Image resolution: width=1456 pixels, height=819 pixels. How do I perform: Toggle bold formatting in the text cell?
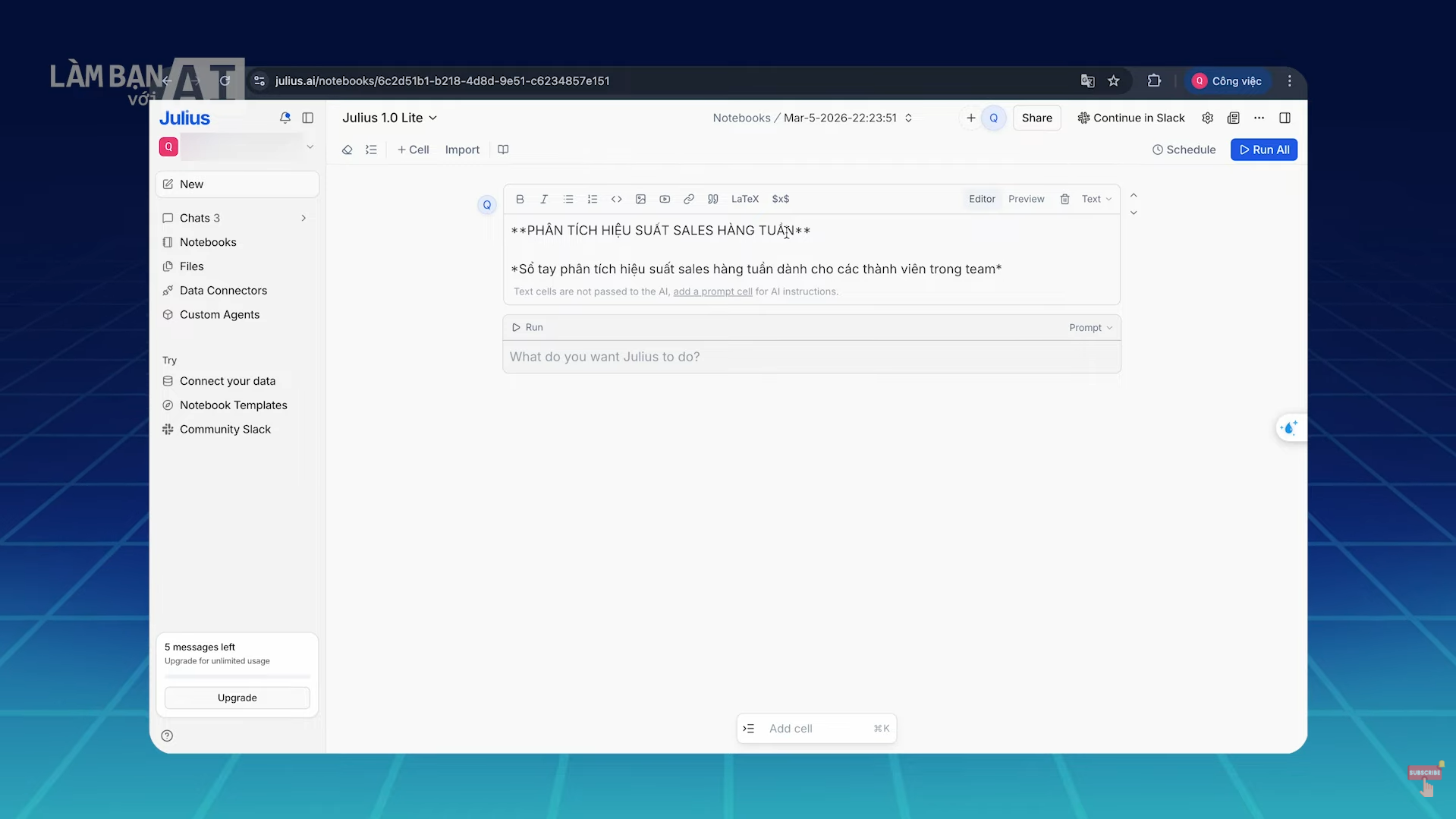(x=520, y=199)
